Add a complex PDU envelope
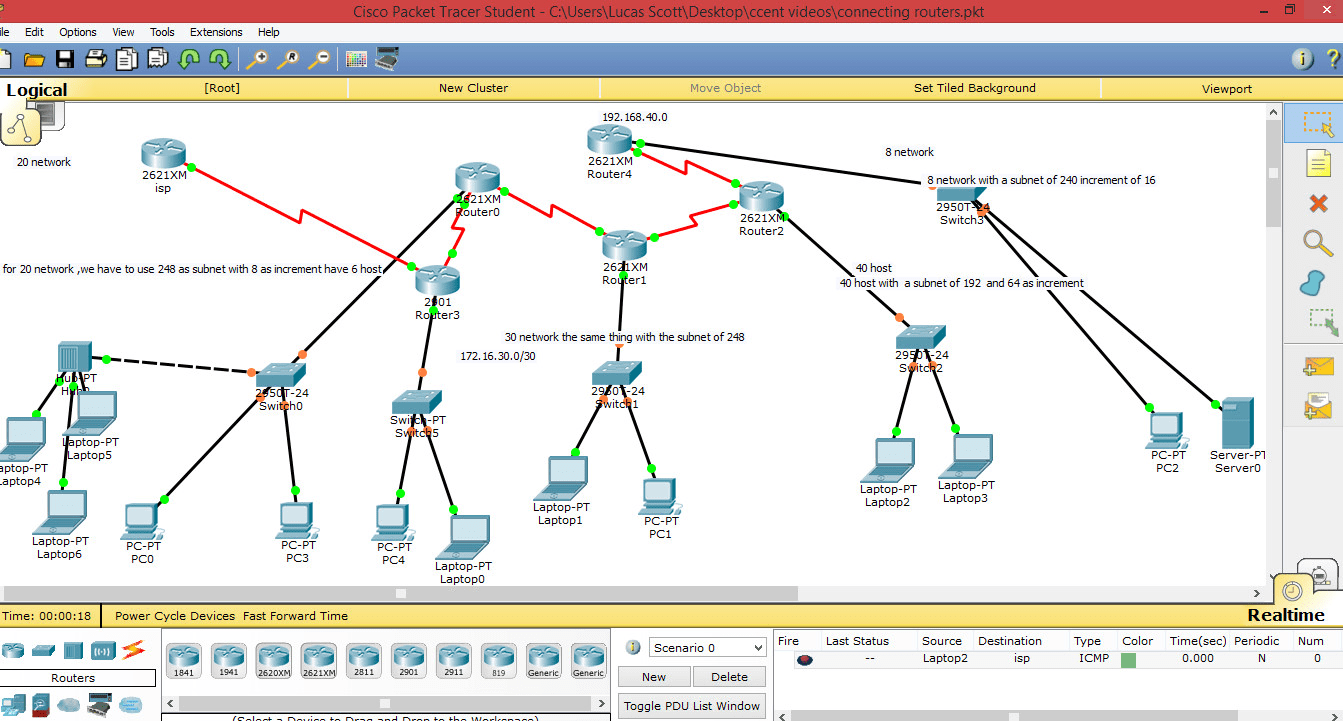The image size is (1343, 721). click(x=1318, y=405)
